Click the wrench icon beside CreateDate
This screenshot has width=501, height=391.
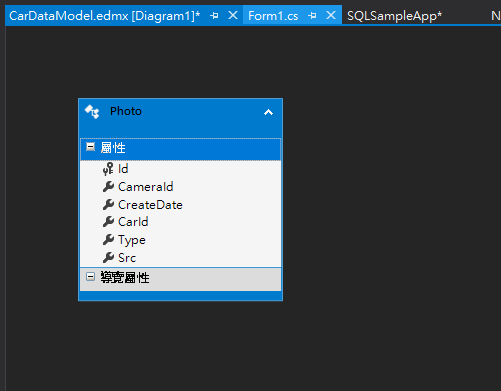pyautogui.click(x=108, y=205)
